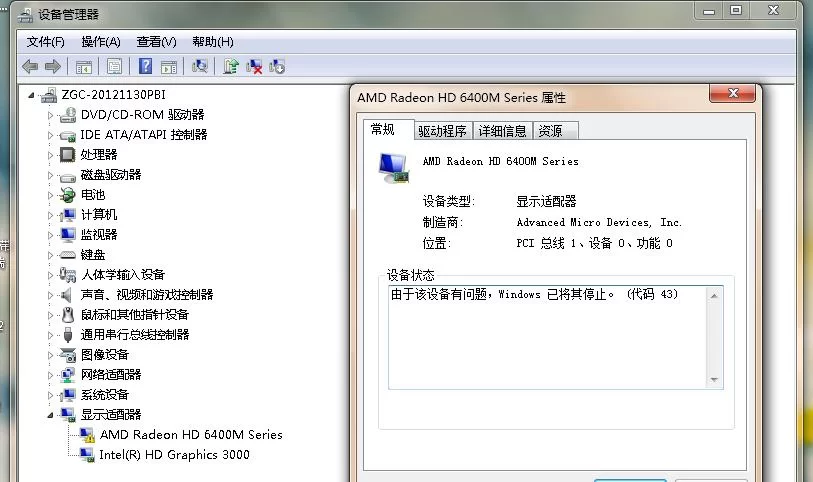The image size is (813, 482).
Task: Click the 磁盘驱动器 disk icon
Action: tap(67, 177)
